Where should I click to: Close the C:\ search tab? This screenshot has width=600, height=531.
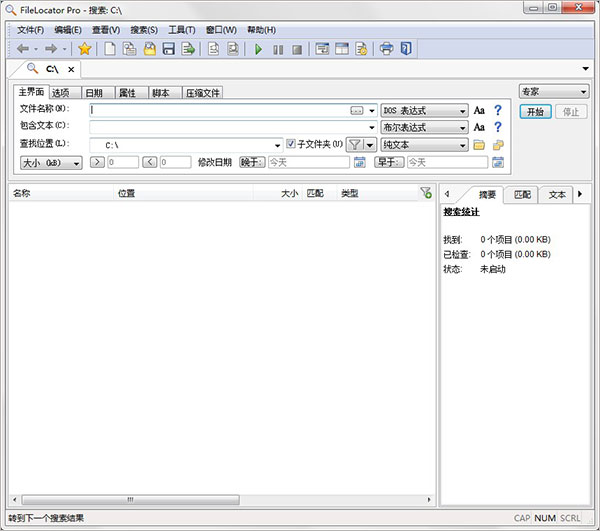pos(71,69)
